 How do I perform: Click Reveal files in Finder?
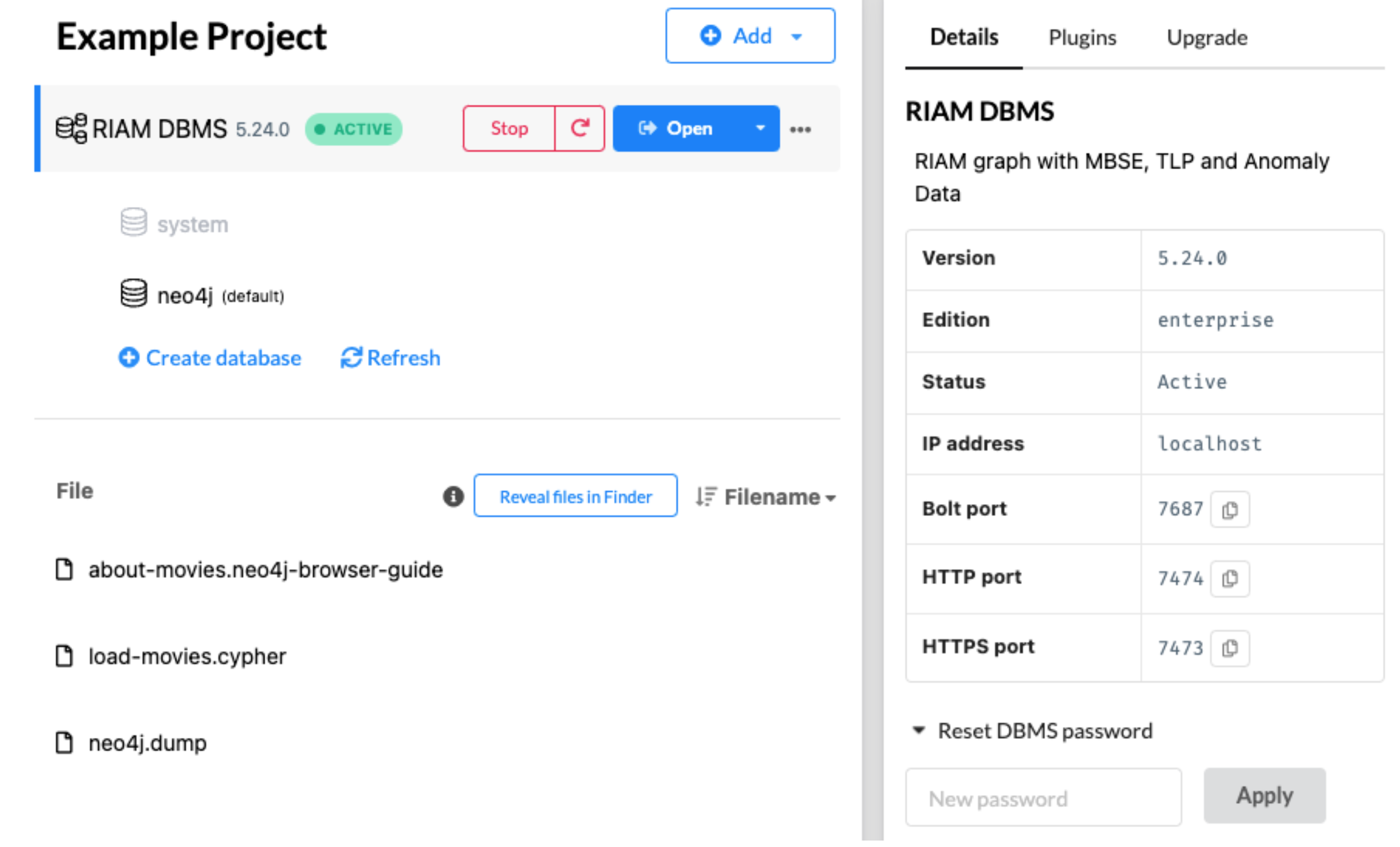click(575, 496)
